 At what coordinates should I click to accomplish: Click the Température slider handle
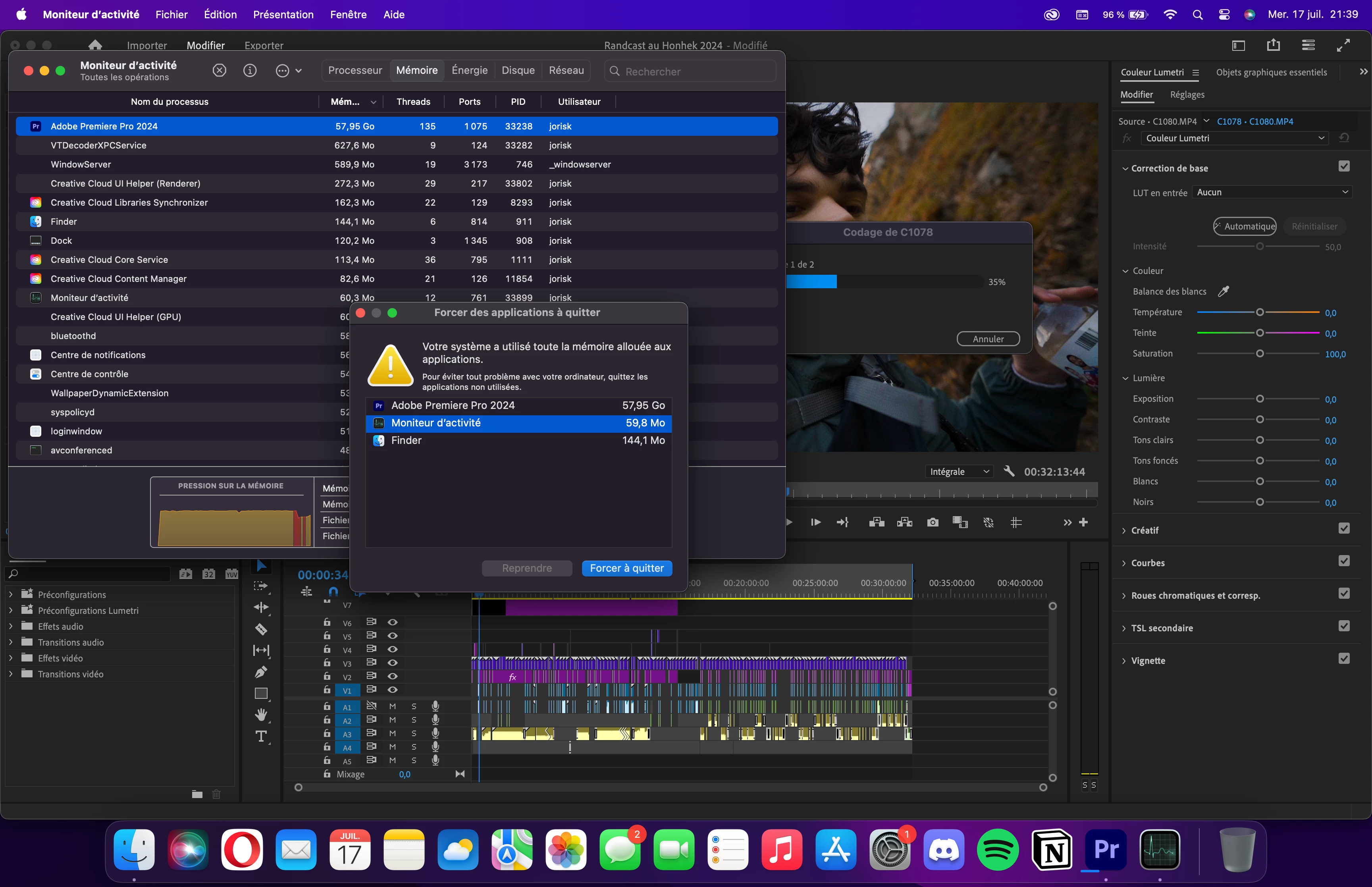coord(1260,312)
